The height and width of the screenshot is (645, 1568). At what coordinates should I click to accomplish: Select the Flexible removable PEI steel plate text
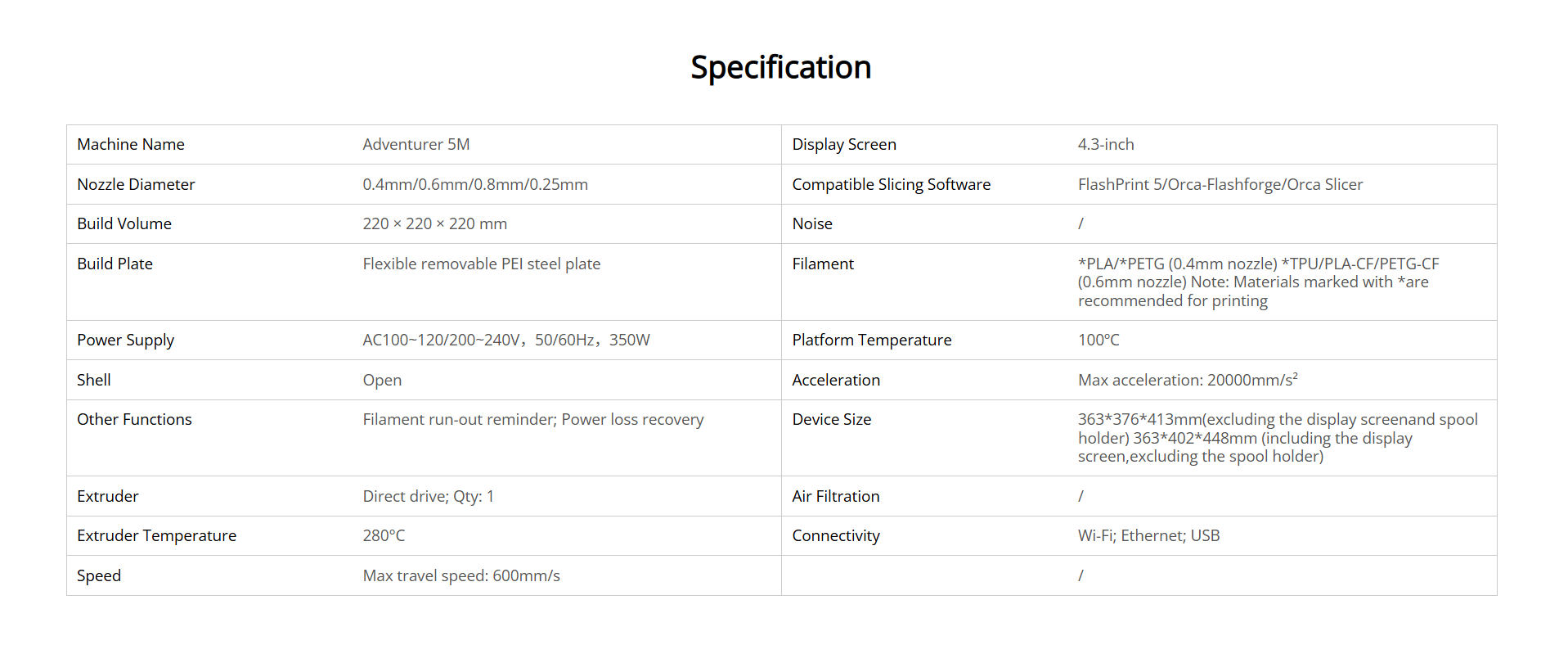(481, 264)
